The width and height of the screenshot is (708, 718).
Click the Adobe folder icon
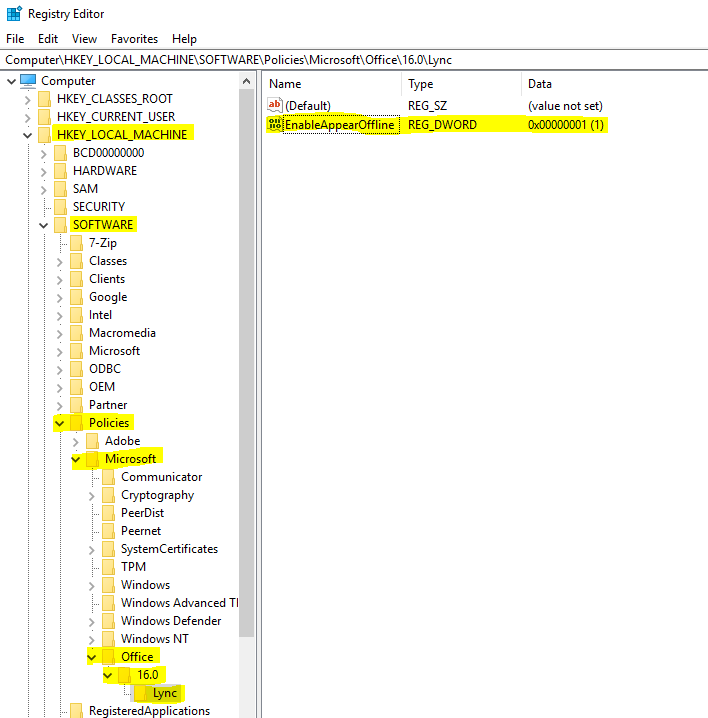[93, 441]
